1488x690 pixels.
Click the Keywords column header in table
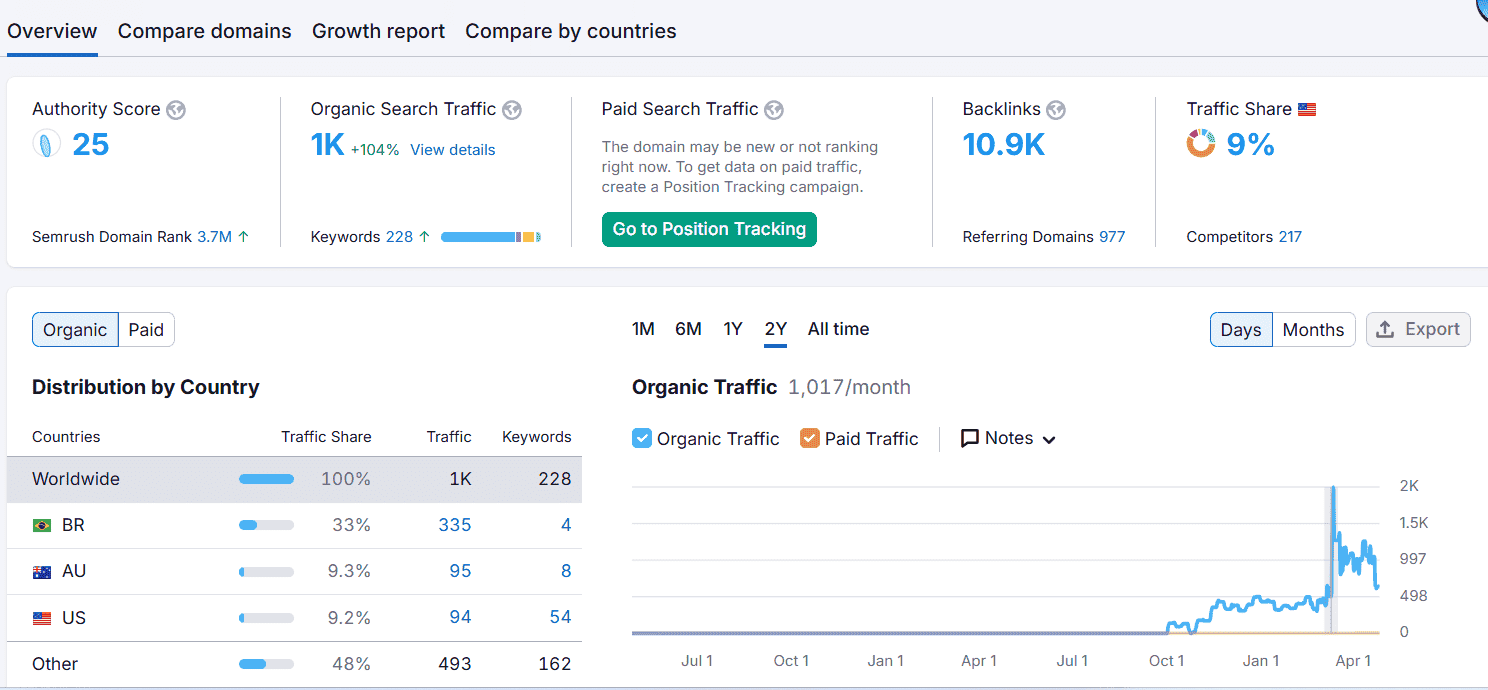coord(537,437)
